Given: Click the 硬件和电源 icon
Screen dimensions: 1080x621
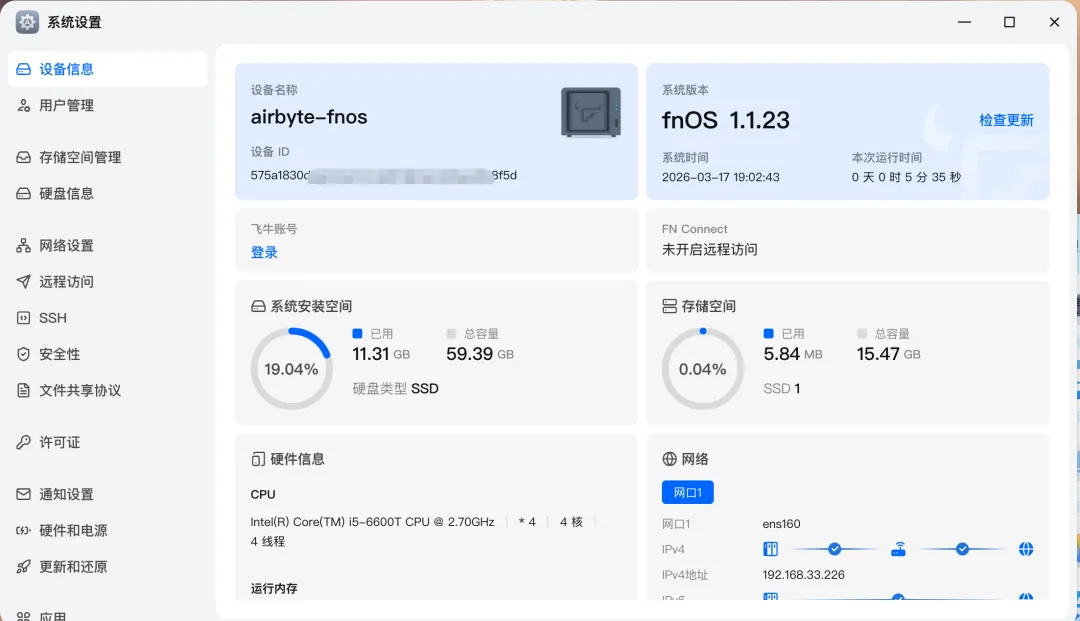Looking at the screenshot, I should (x=23, y=530).
